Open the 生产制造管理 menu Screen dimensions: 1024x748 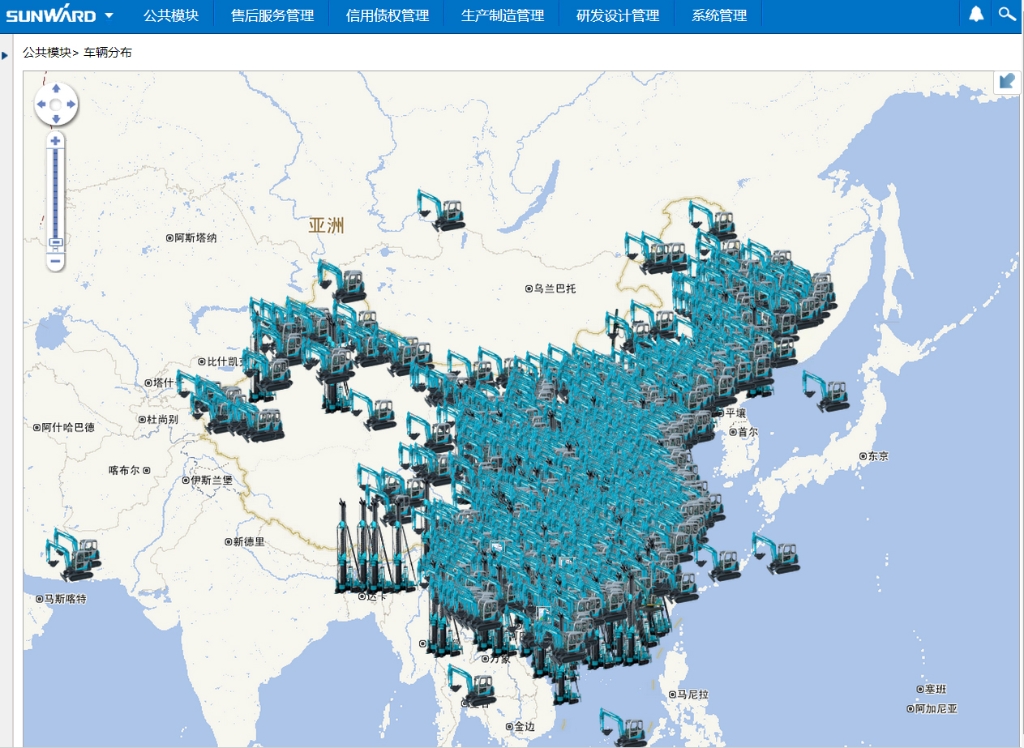502,16
